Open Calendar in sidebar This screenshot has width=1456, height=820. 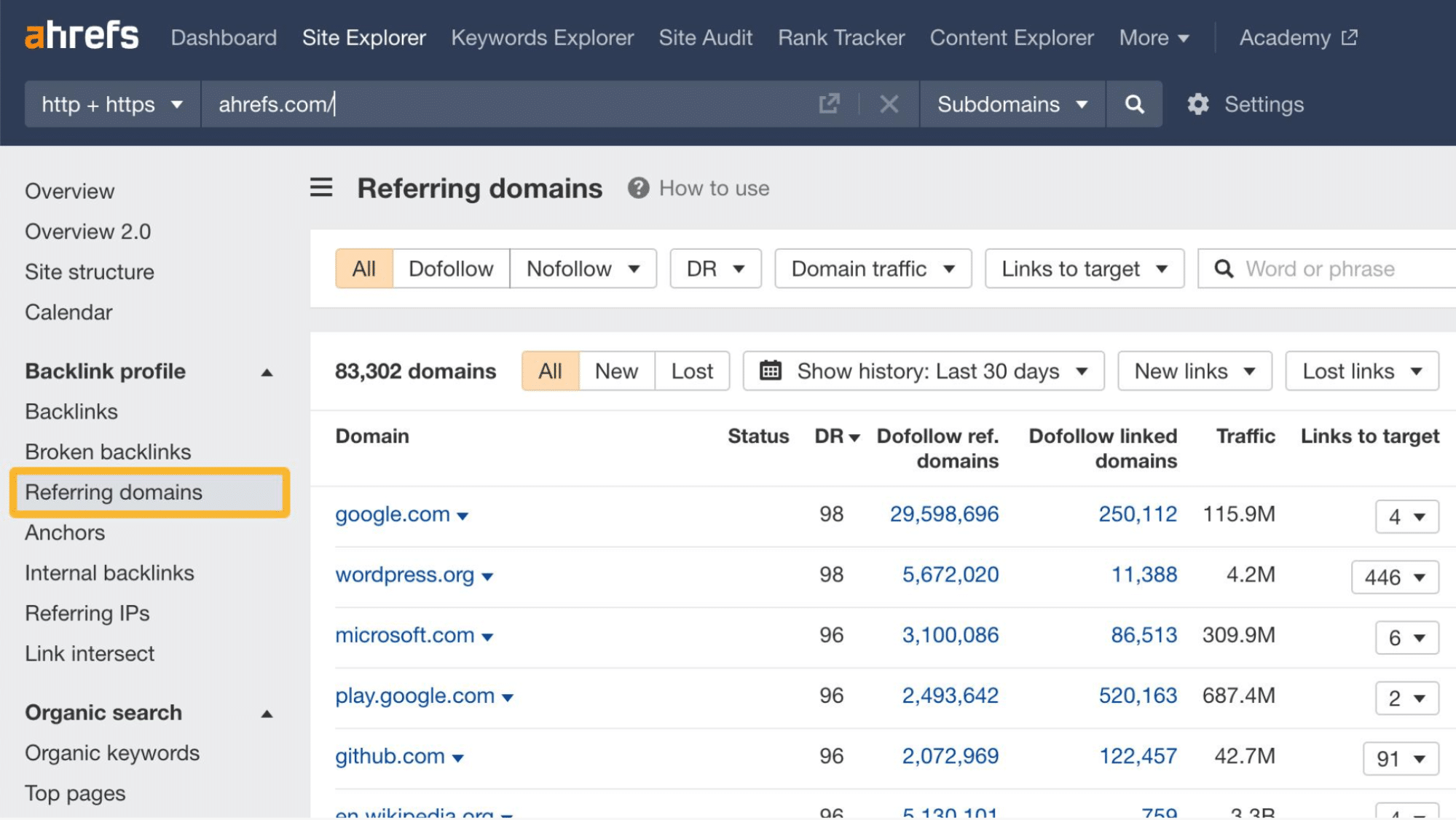pos(68,312)
